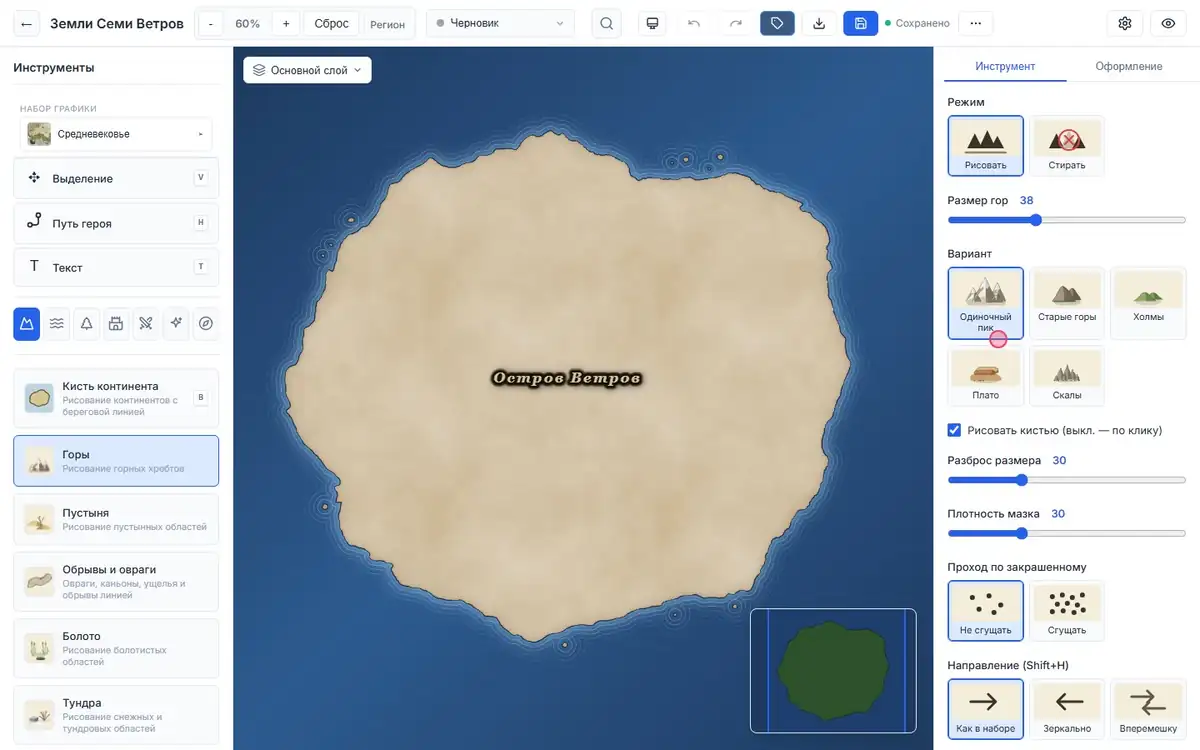Image resolution: width=1200 pixels, height=750 pixels.
Task: Open the water waves tool category
Action: pos(57,323)
